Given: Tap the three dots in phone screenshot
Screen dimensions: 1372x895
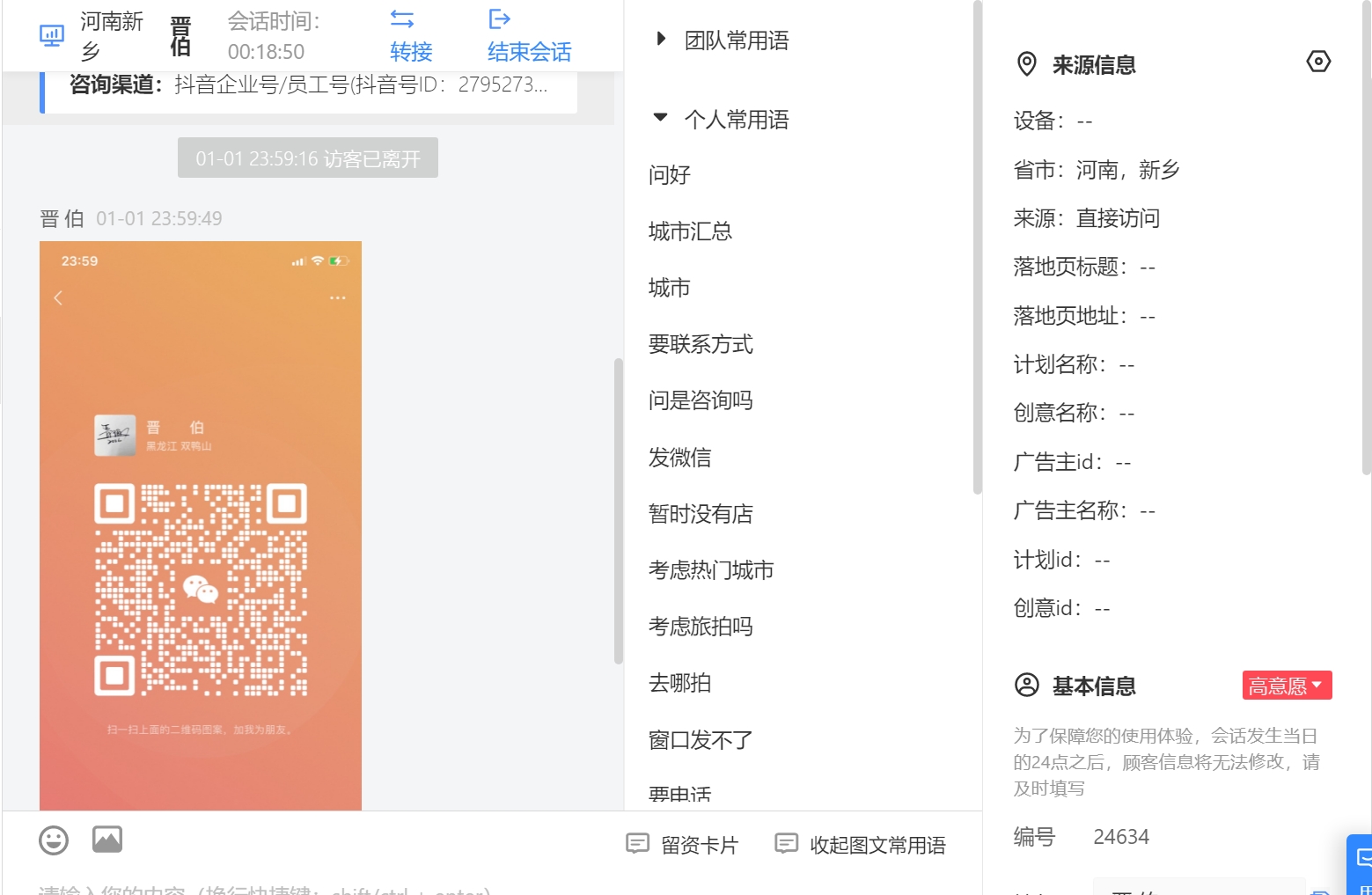Looking at the screenshot, I should tap(338, 298).
